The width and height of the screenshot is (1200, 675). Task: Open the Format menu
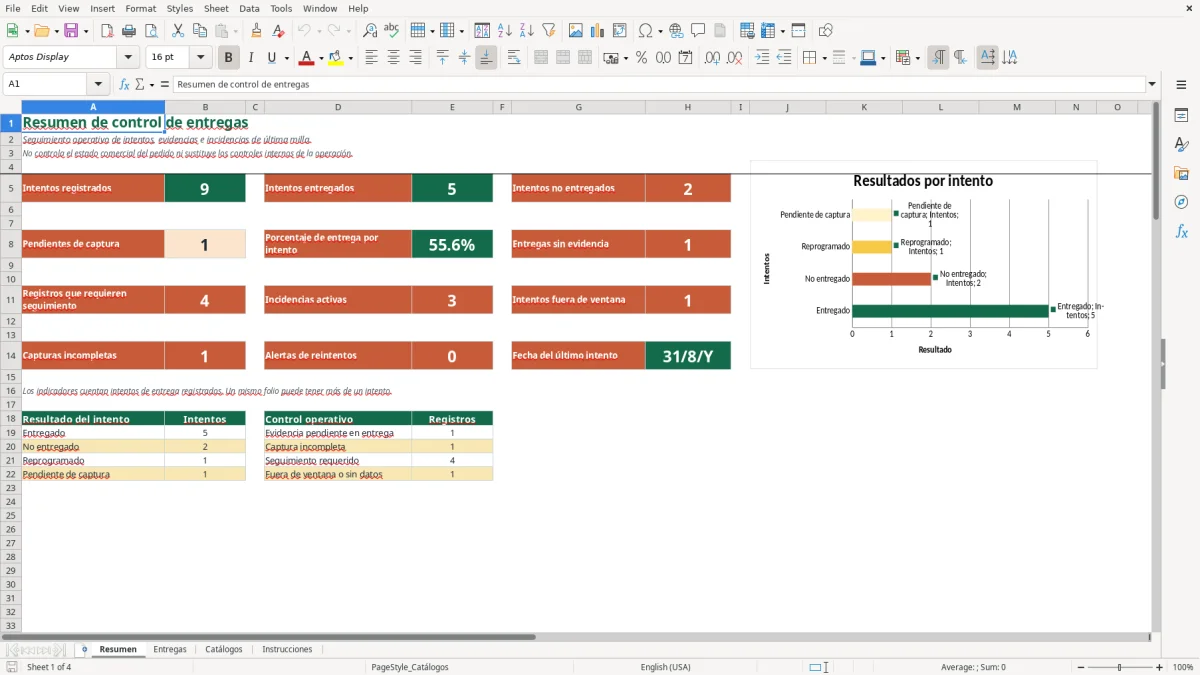141,8
